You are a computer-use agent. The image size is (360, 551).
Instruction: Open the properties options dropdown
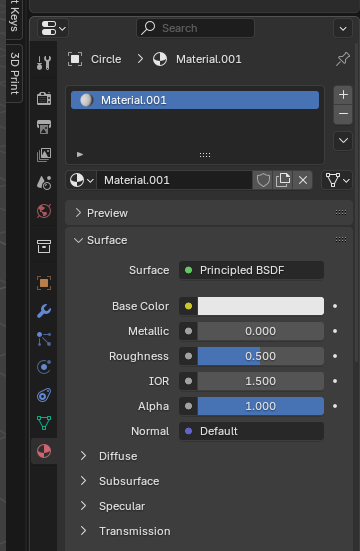[x=343, y=28]
